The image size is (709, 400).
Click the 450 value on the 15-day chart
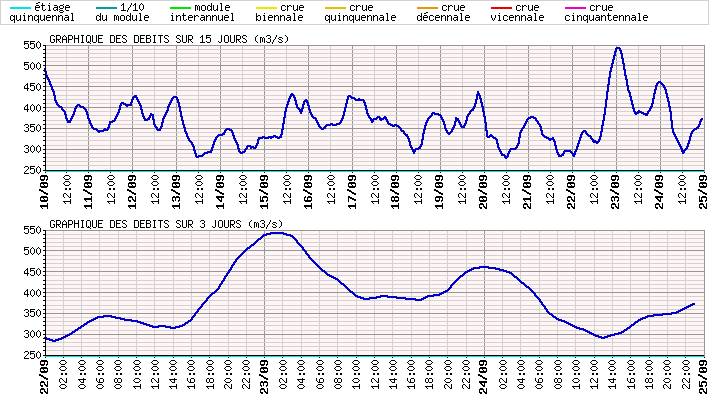click(33, 87)
